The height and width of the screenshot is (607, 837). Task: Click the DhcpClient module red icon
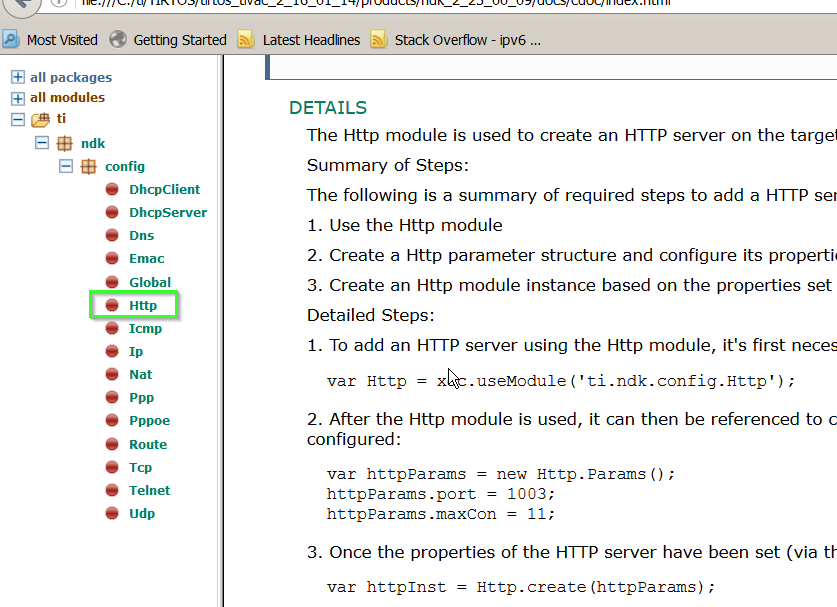point(112,189)
